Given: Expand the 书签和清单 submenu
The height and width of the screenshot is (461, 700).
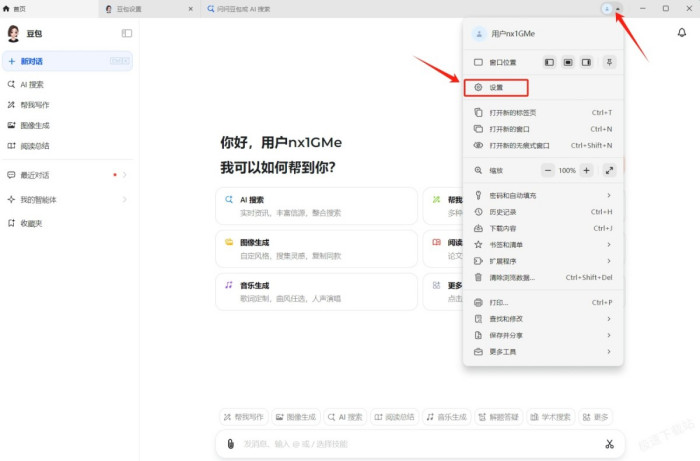Looking at the screenshot, I should click(543, 245).
